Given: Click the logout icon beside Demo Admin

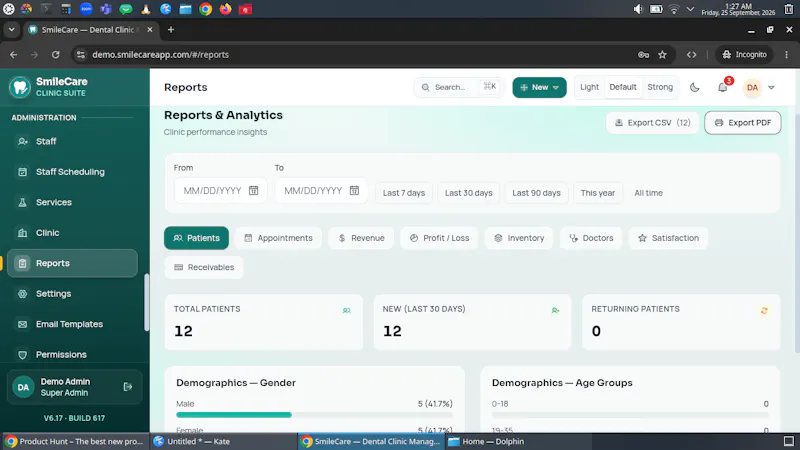Looking at the screenshot, I should [128, 387].
